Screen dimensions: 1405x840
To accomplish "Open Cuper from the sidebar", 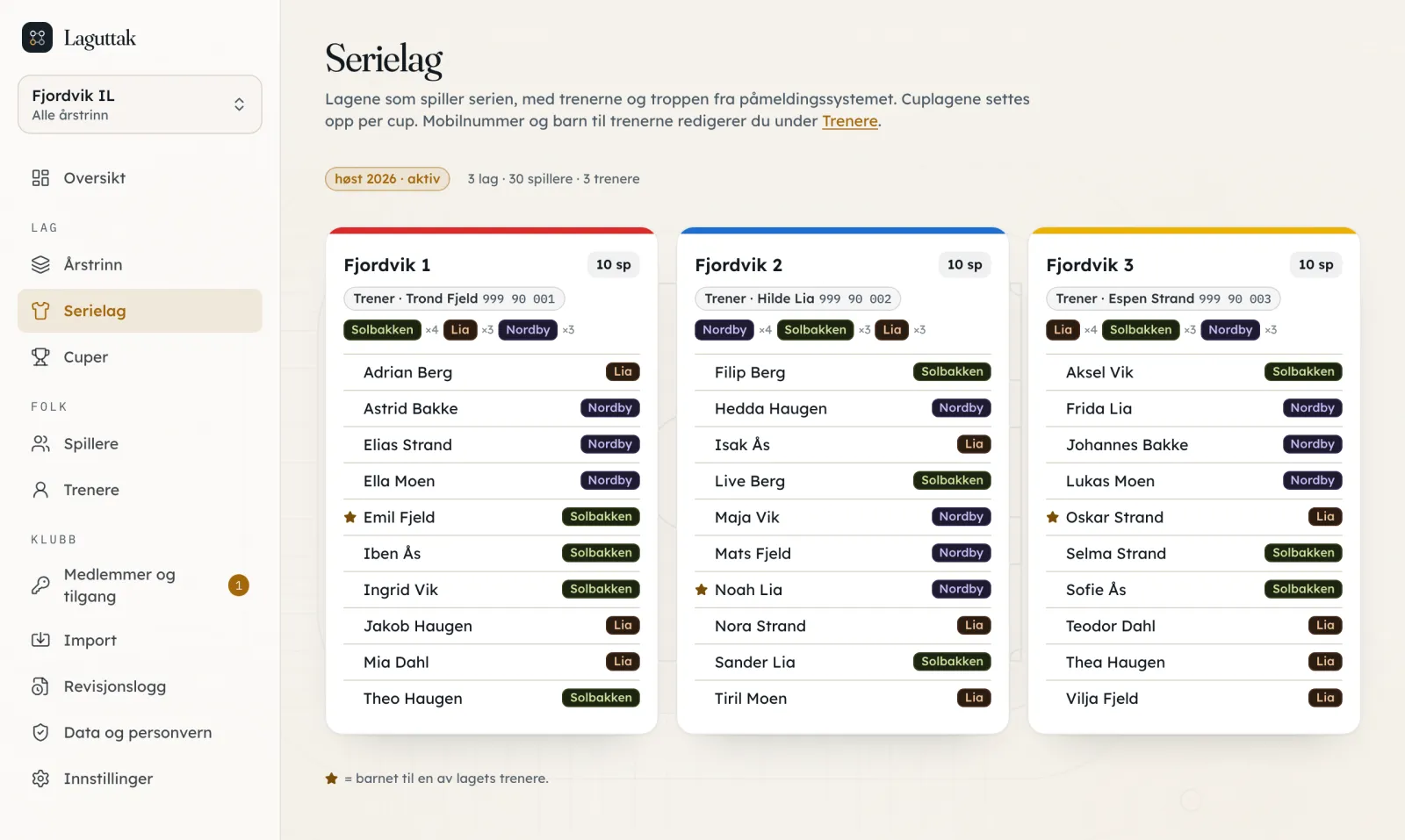I will click(140, 357).
